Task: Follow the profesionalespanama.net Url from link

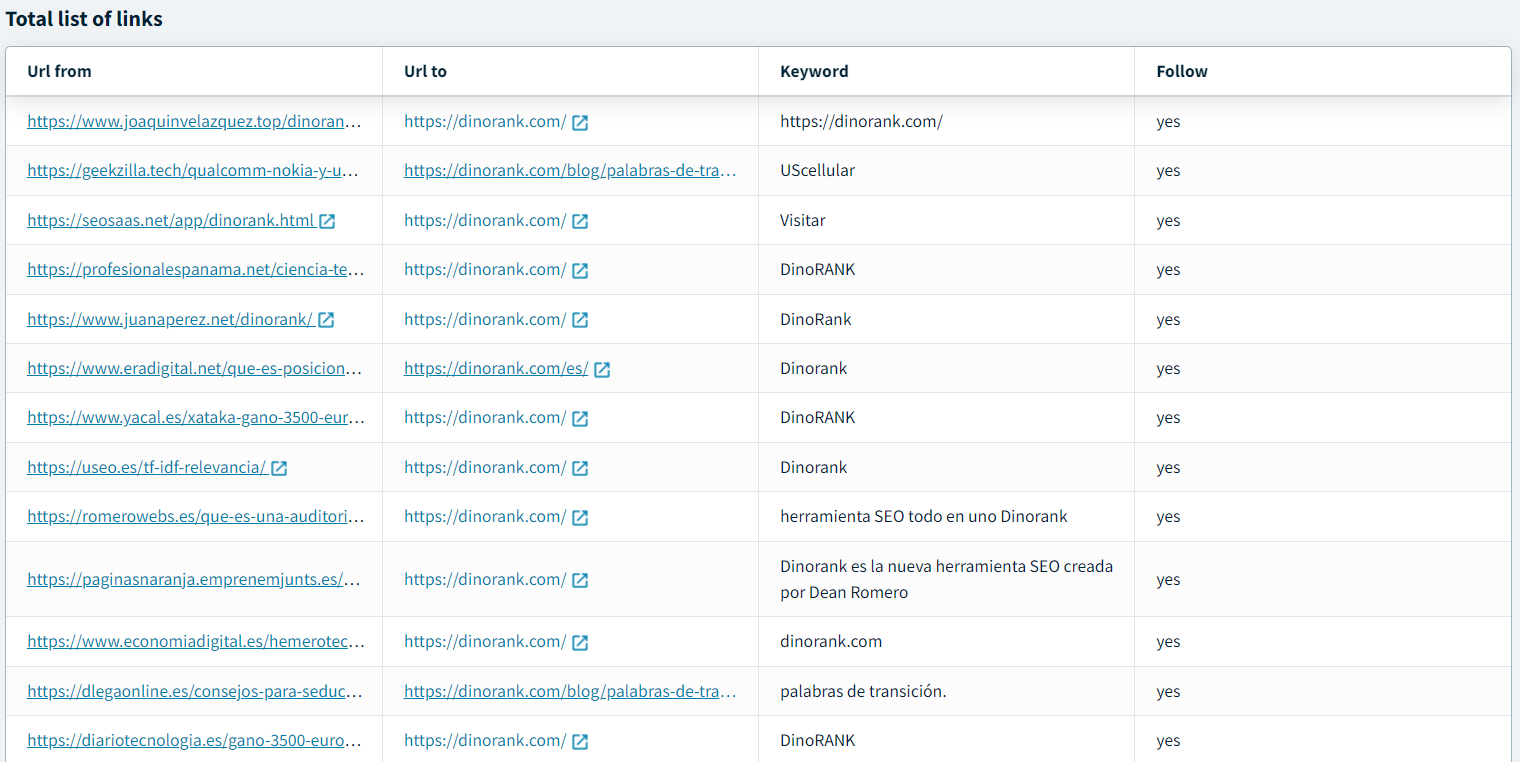Action: 195,270
